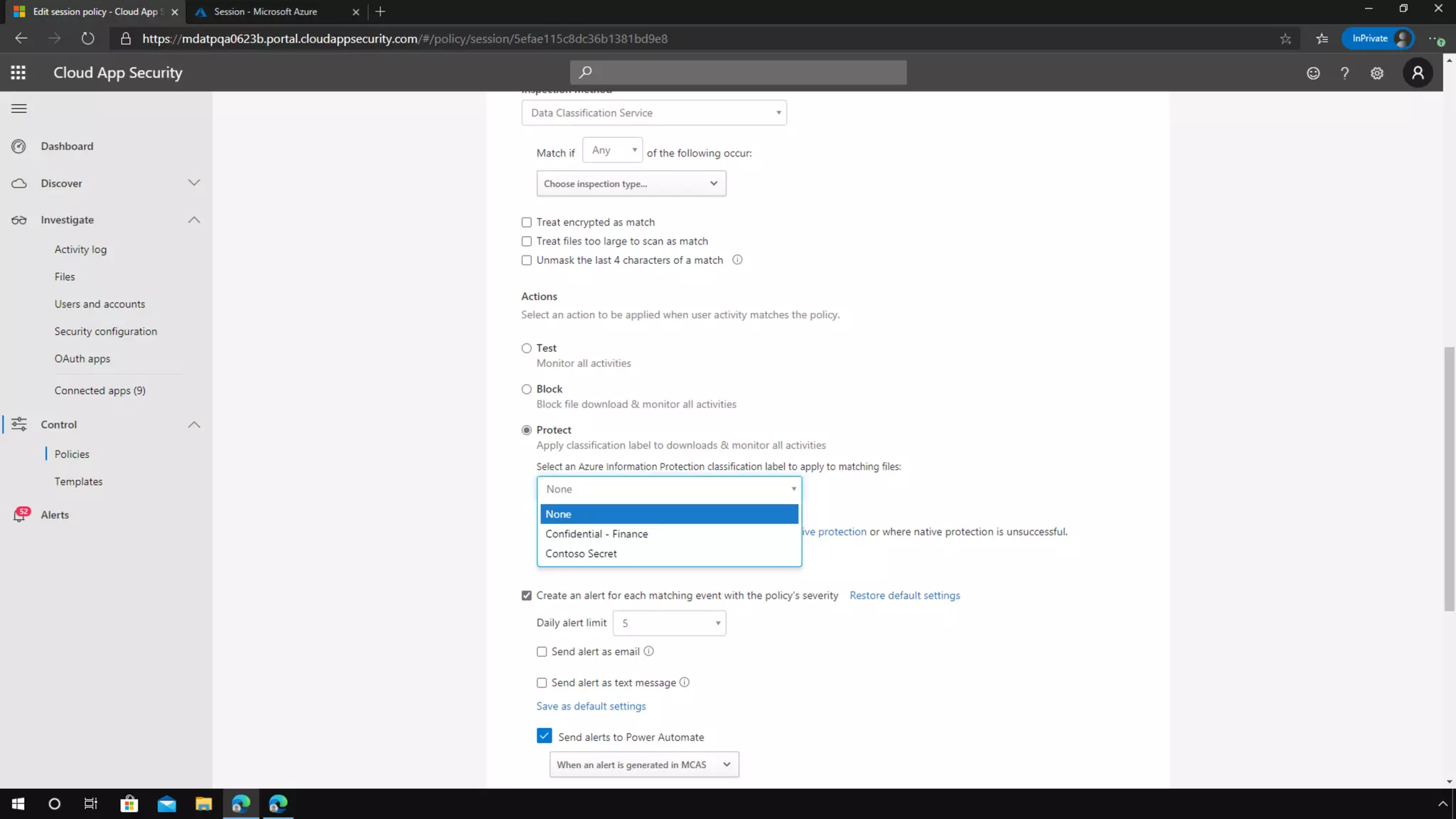
Task: Open the Alerts bell with badge
Action: coord(20,515)
